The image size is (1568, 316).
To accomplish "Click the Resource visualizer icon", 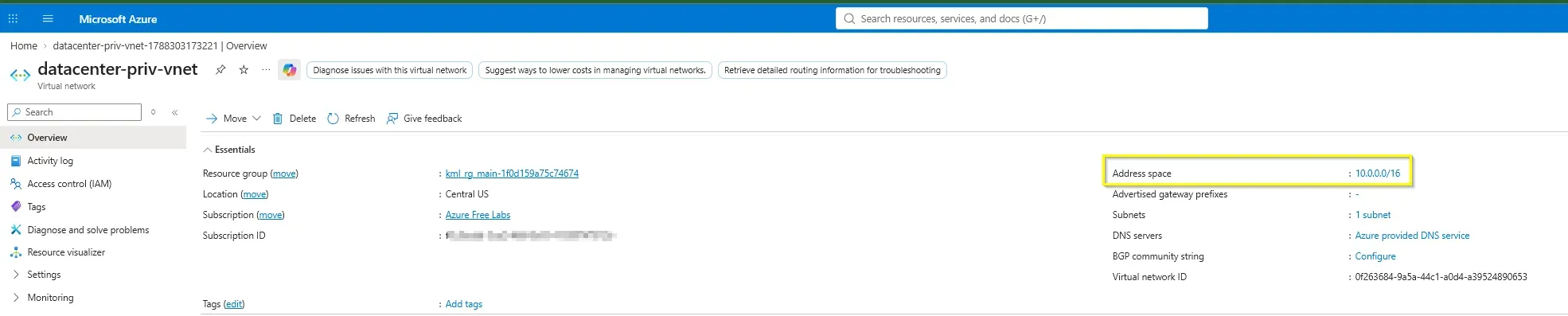I will [x=16, y=252].
